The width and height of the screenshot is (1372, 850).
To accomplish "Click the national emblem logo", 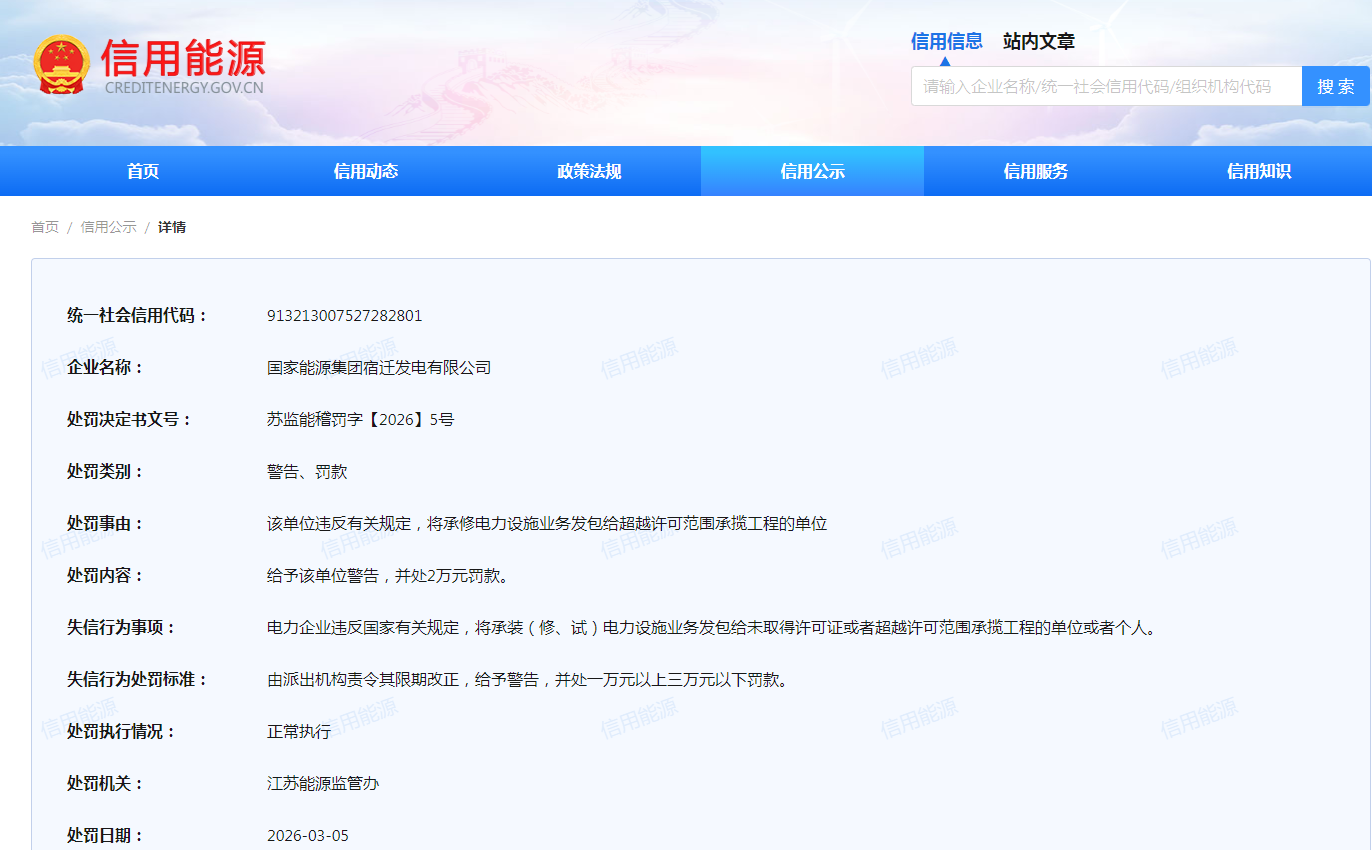I will click(x=60, y=65).
